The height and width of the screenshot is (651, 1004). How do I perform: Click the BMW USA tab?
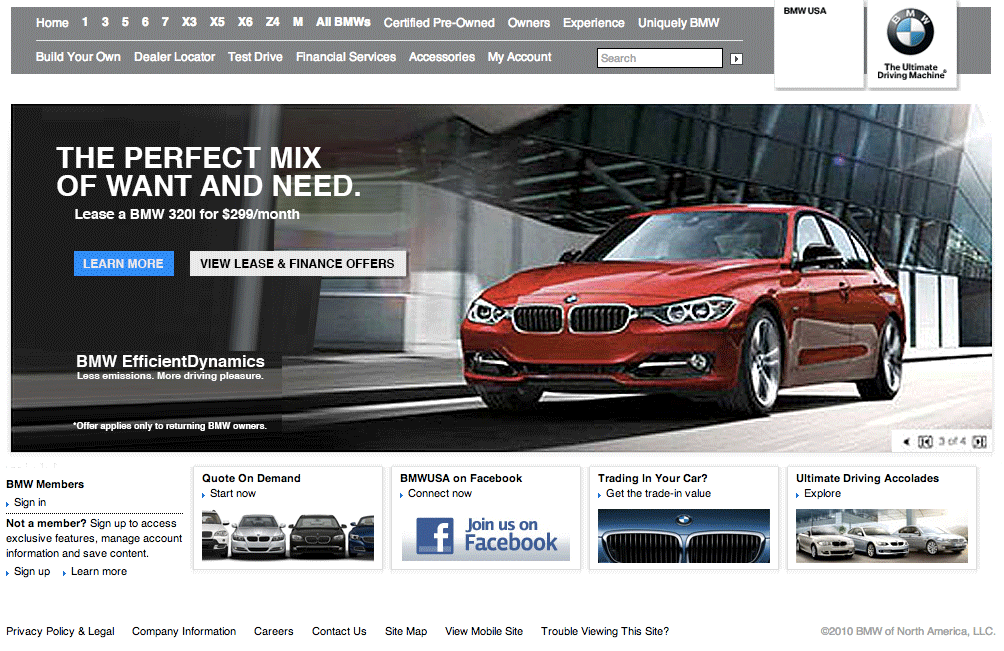[819, 45]
